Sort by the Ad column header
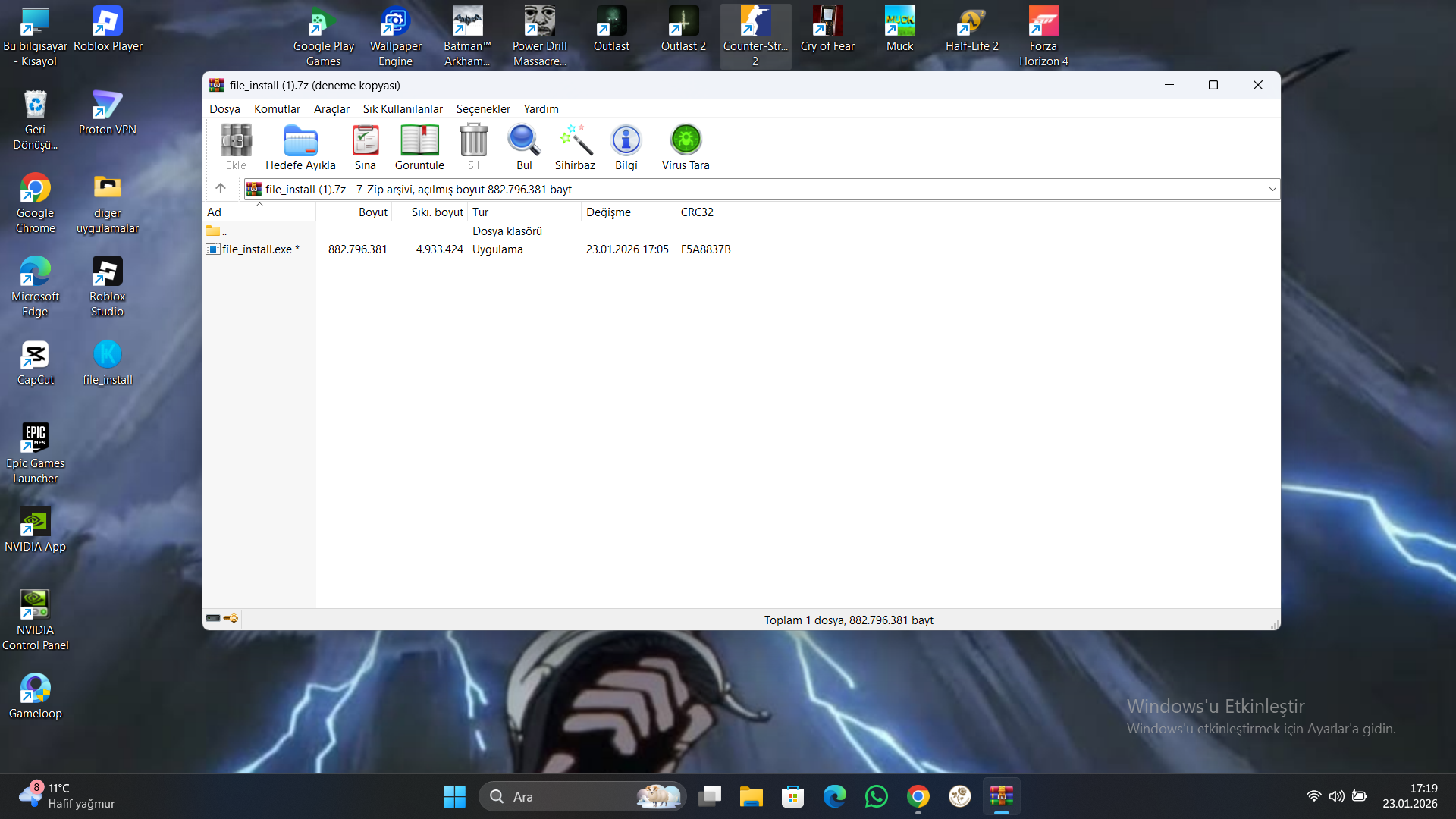The height and width of the screenshot is (819, 1456). coord(259,212)
